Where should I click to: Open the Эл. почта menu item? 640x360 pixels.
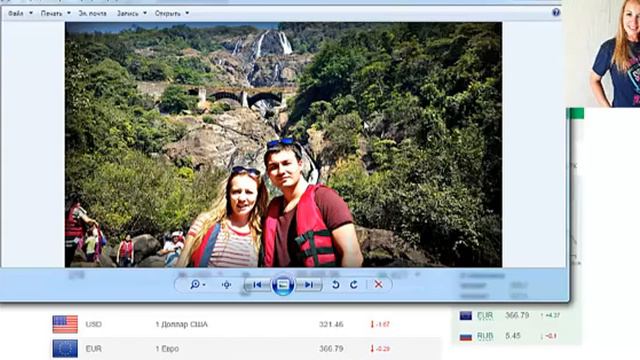(93, 13)
